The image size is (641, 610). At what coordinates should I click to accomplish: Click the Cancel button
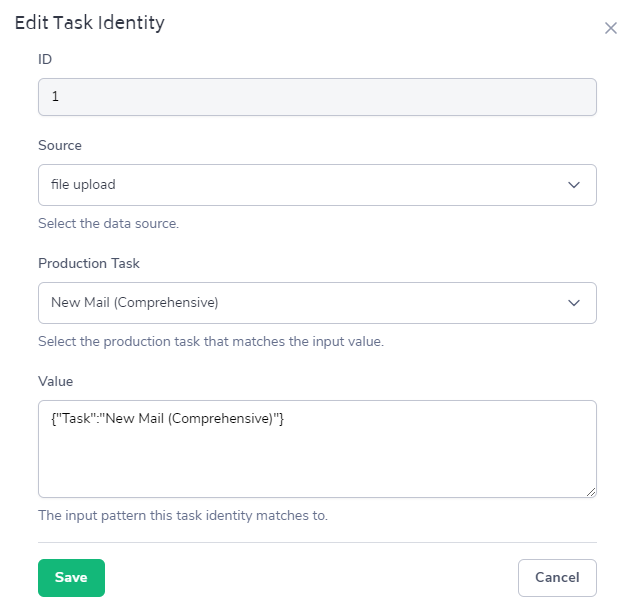point(557,577)
